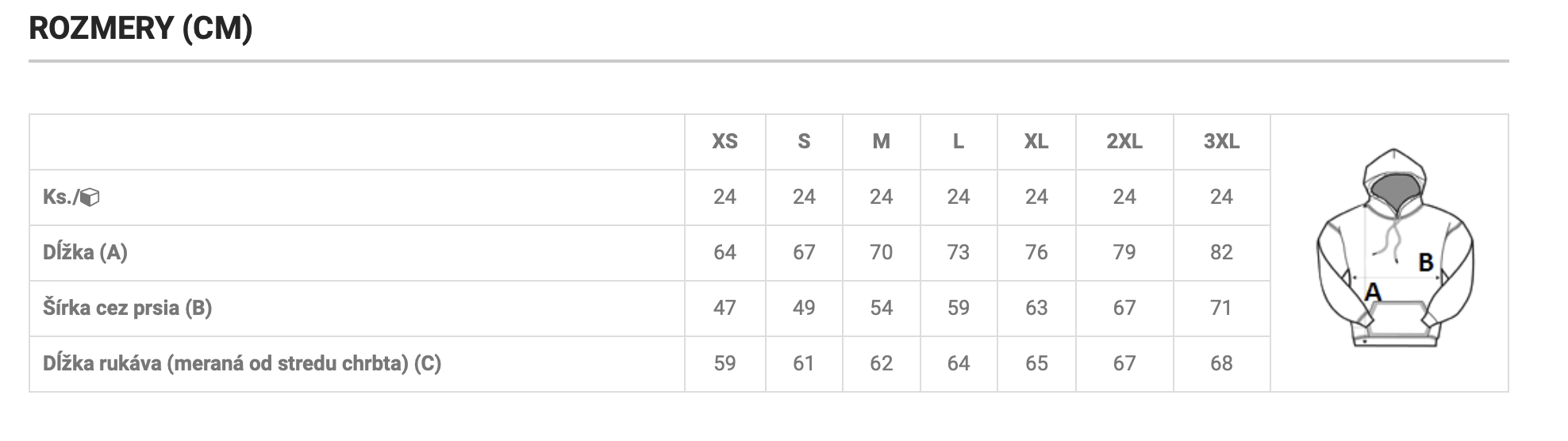The image size is (1568, 441).
Task: Click the box icon next to Ks./
Action: [x=90, y=197]
